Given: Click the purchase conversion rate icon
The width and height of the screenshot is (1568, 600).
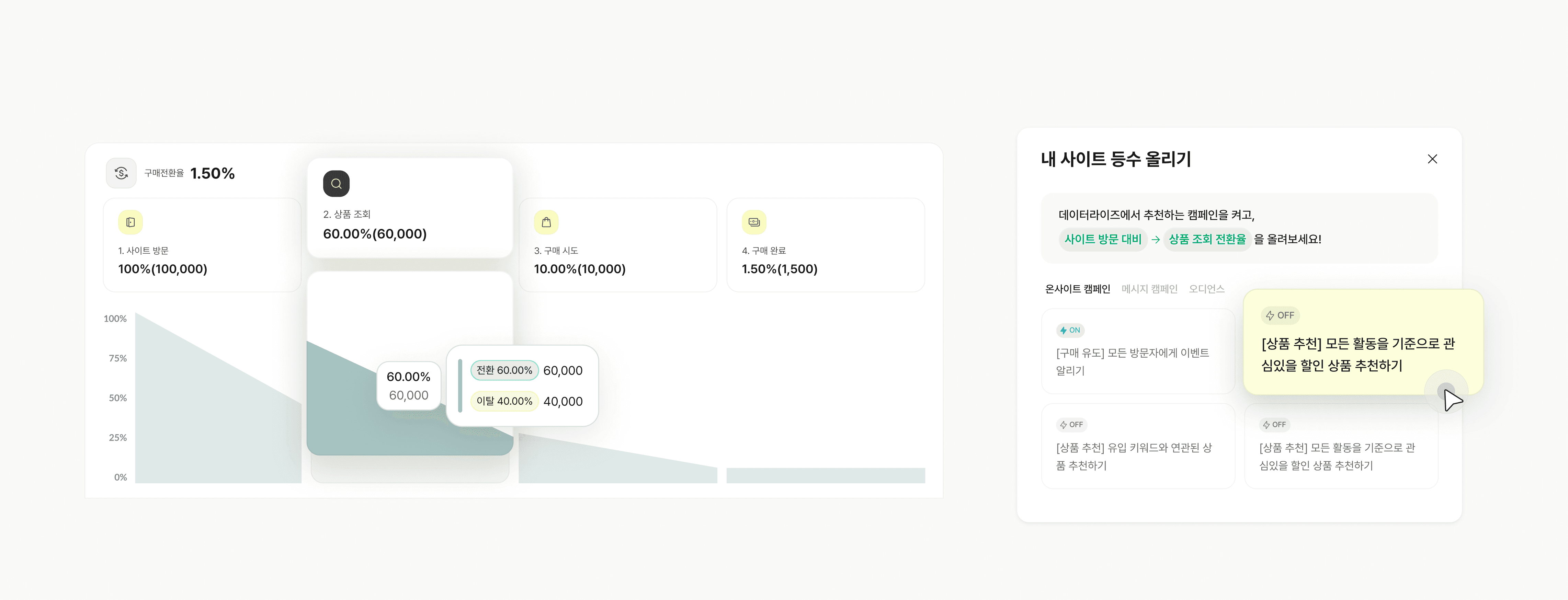Looking at the screenshot, I should [121, 173].
